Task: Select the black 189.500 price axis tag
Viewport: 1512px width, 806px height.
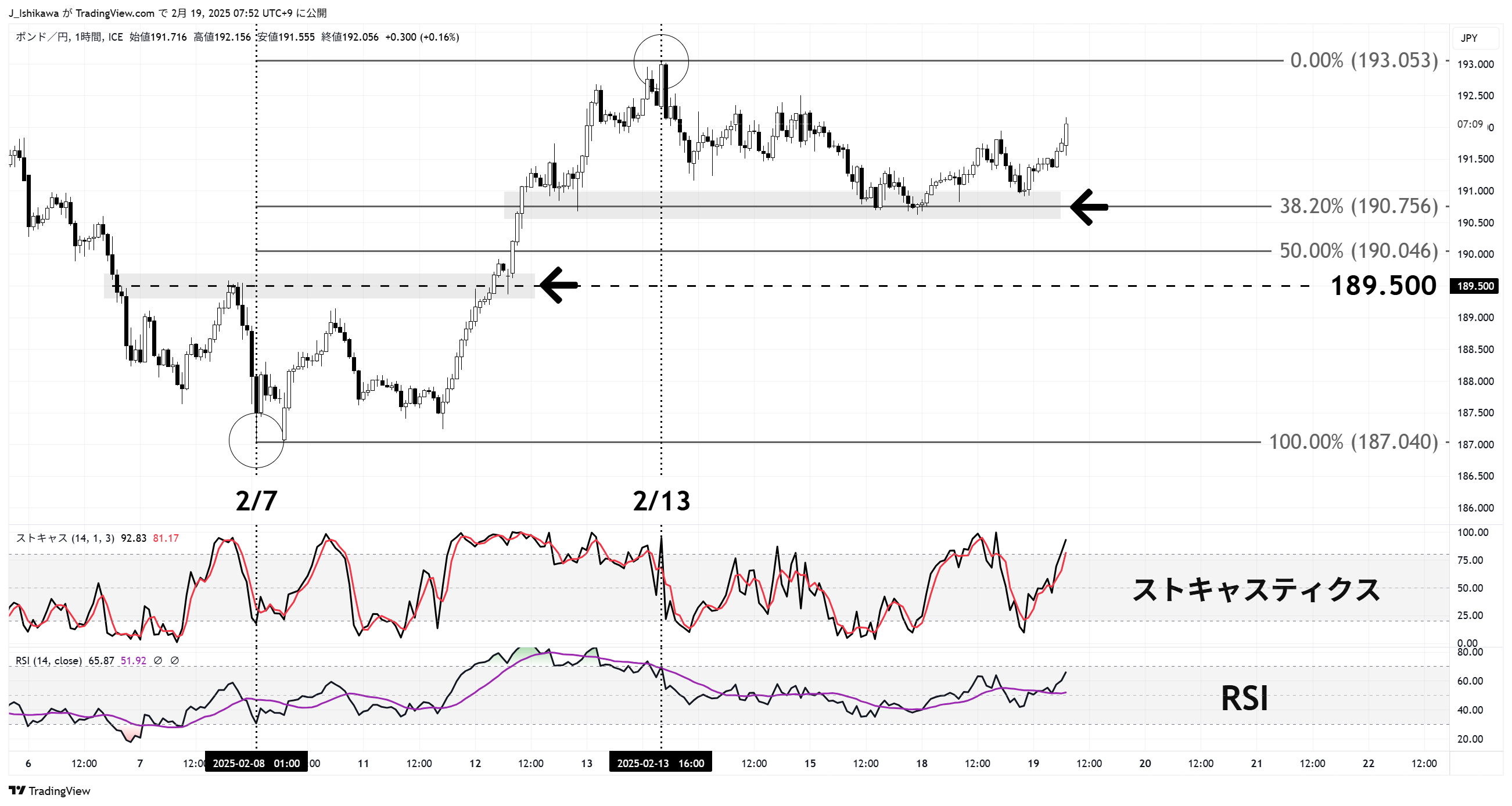Action: [x=1475, y=286]
